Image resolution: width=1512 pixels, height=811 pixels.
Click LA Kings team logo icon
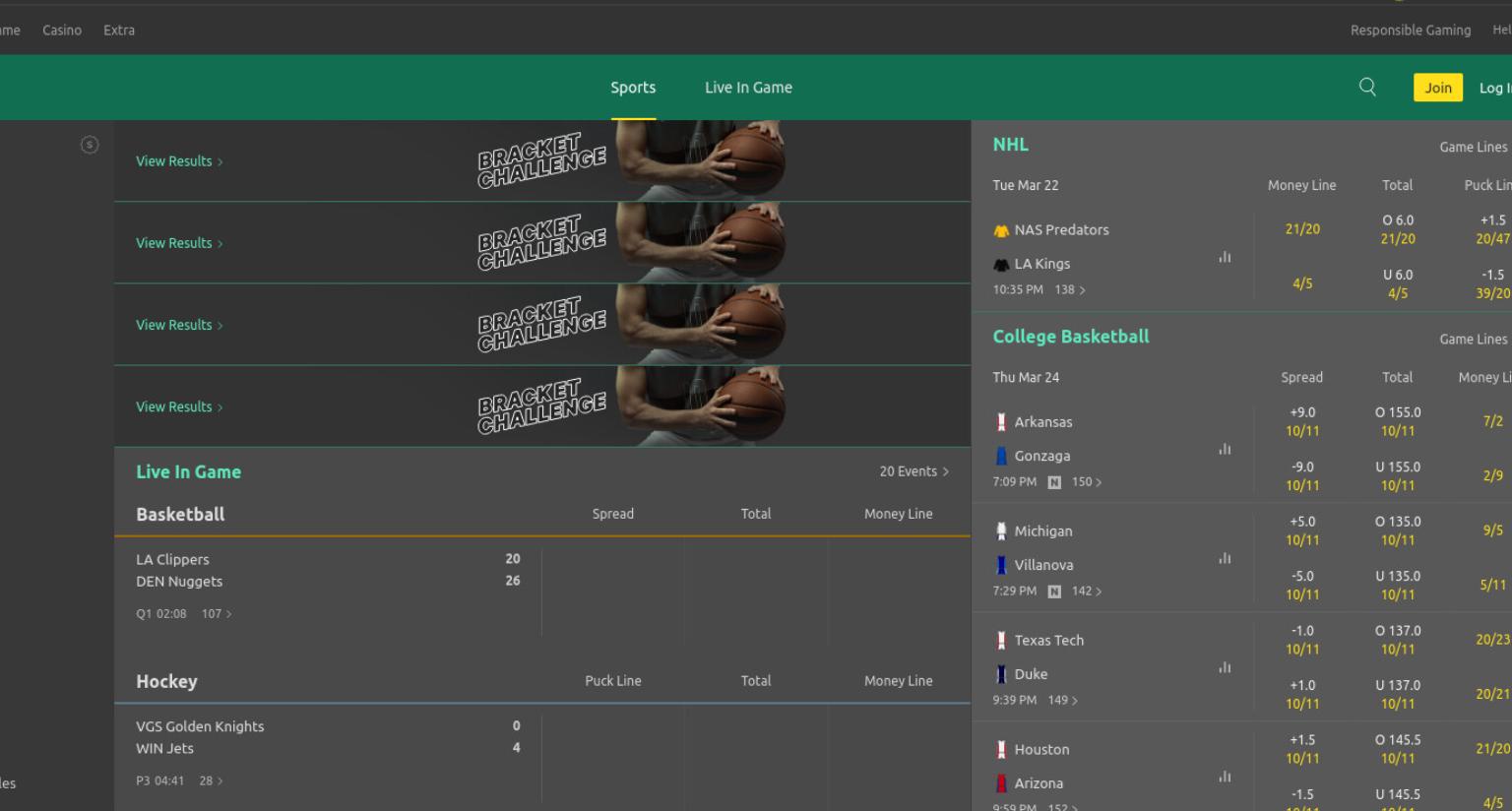coord(1001,264)
